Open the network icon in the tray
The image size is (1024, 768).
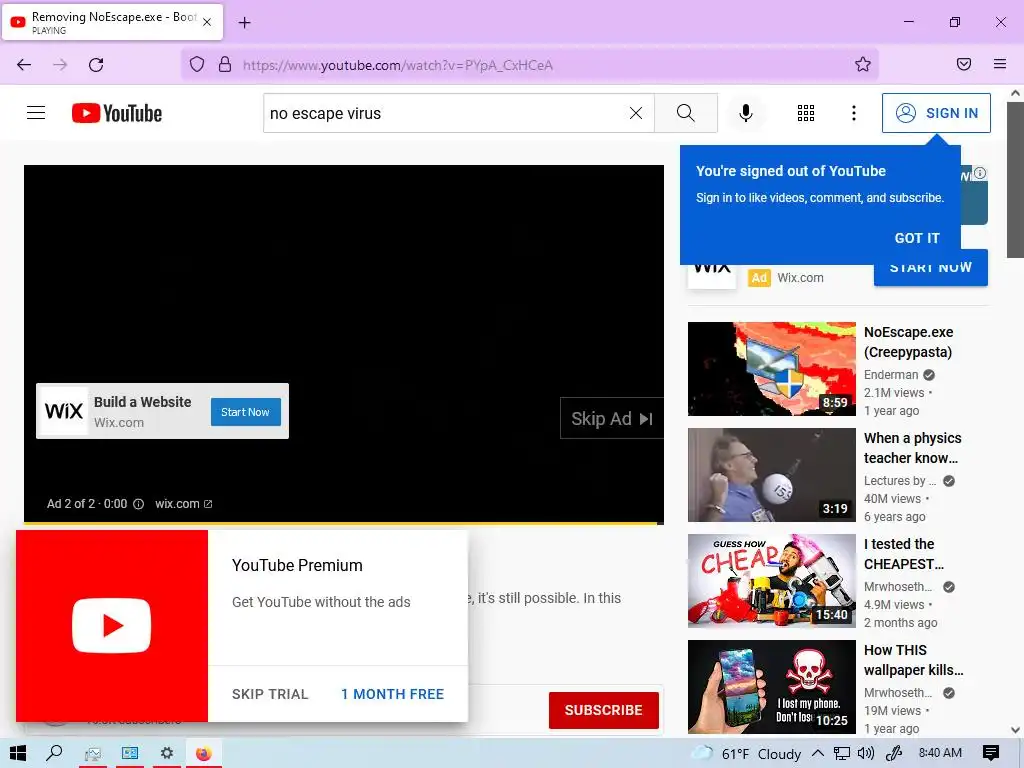(x=842, y=754)
